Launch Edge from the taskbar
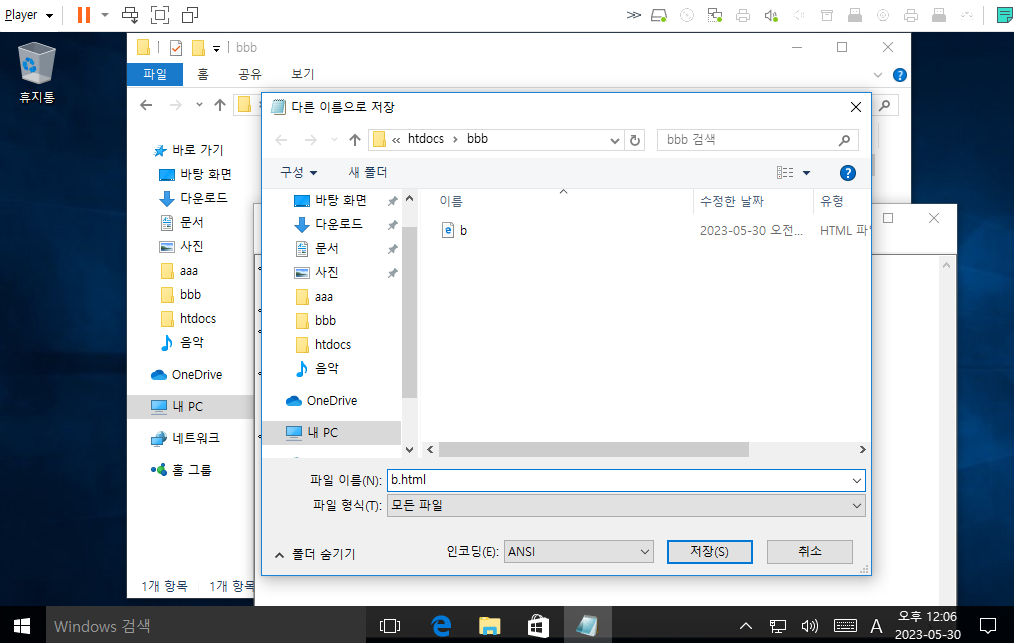The height and width of the screenshot is (643, 1014). tap(440, 626)
